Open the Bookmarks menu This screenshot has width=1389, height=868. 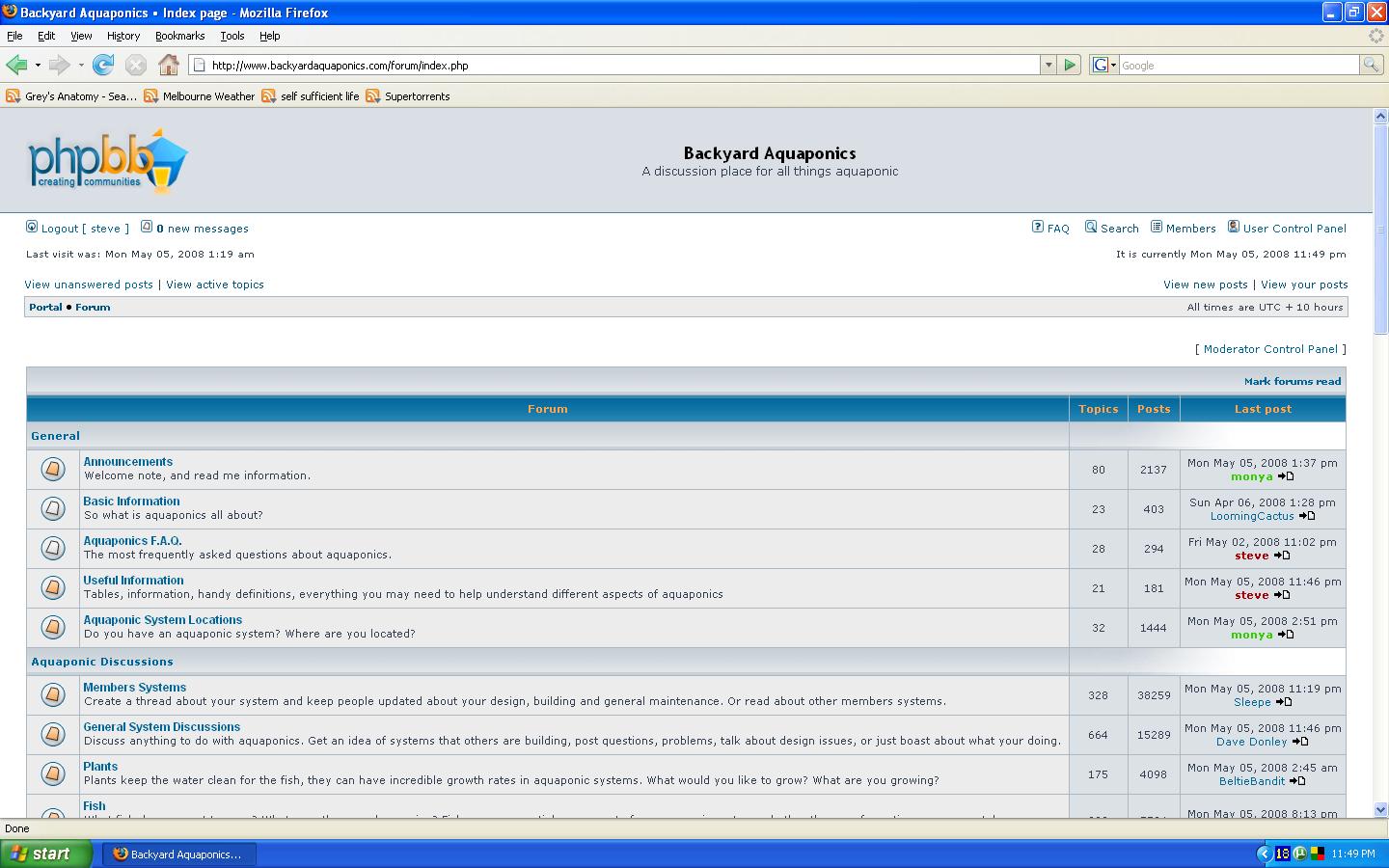[179, 36]
